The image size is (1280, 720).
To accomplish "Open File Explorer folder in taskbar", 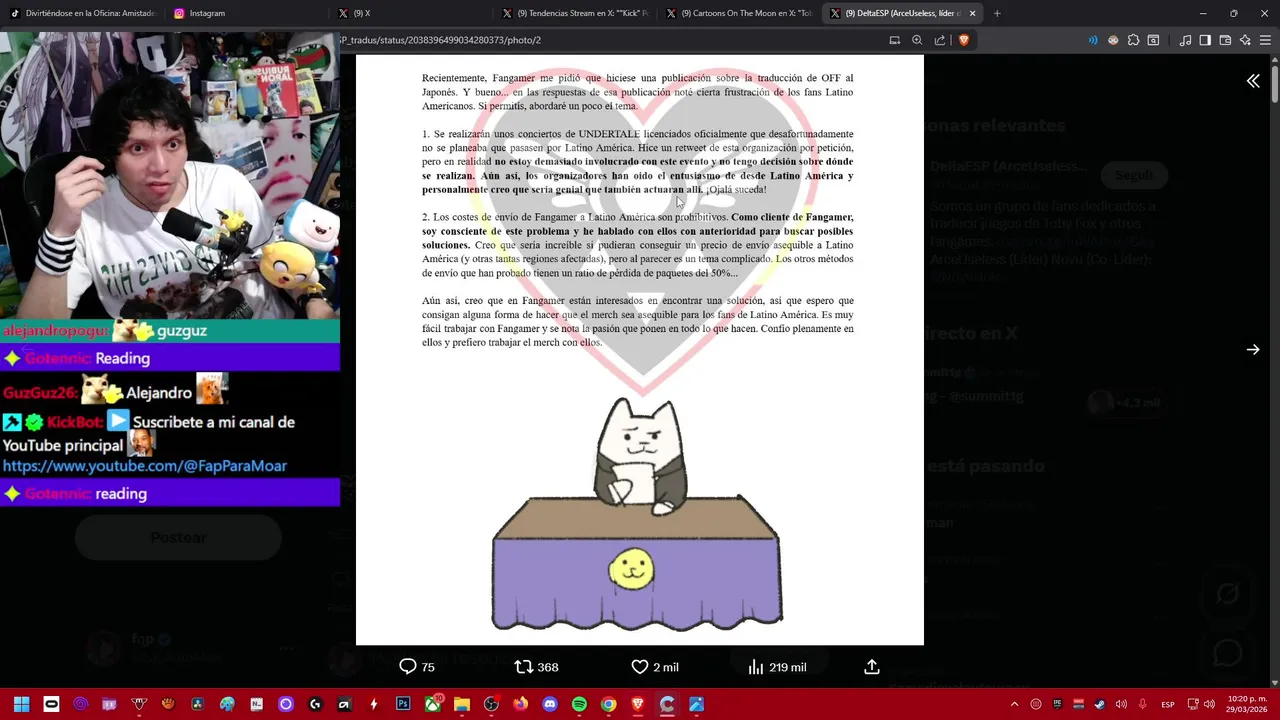I will [462, 704].
